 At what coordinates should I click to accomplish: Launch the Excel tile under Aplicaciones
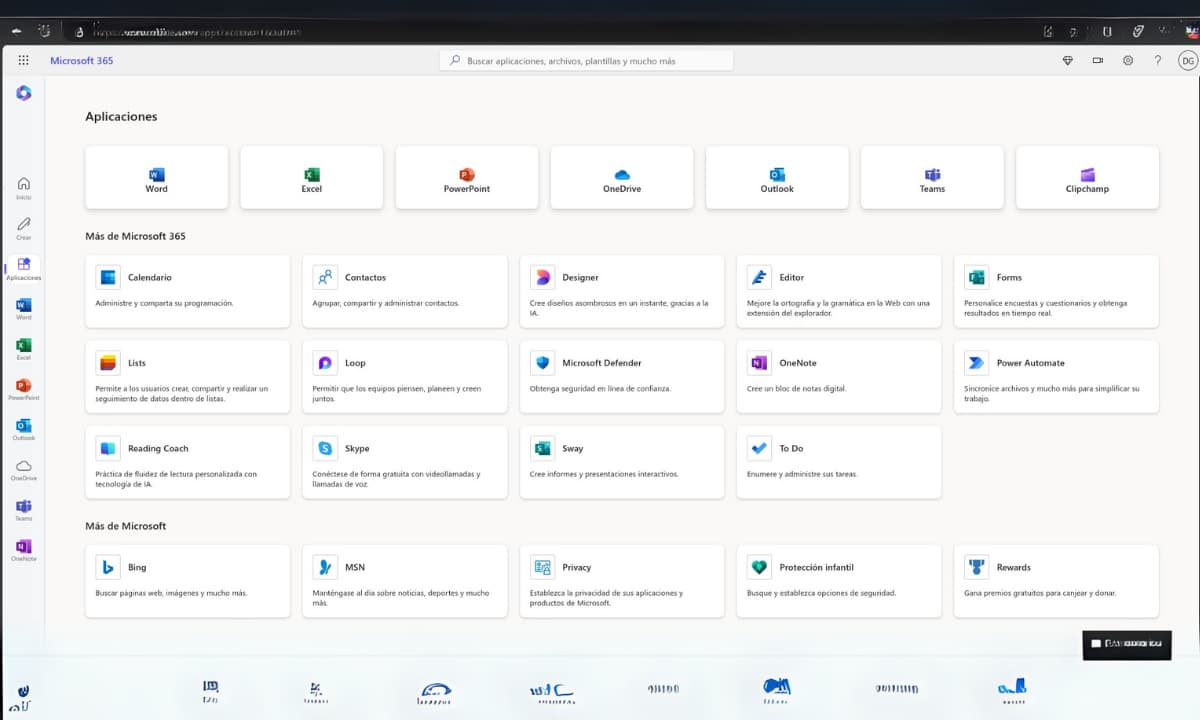click(x=312, y=178)
